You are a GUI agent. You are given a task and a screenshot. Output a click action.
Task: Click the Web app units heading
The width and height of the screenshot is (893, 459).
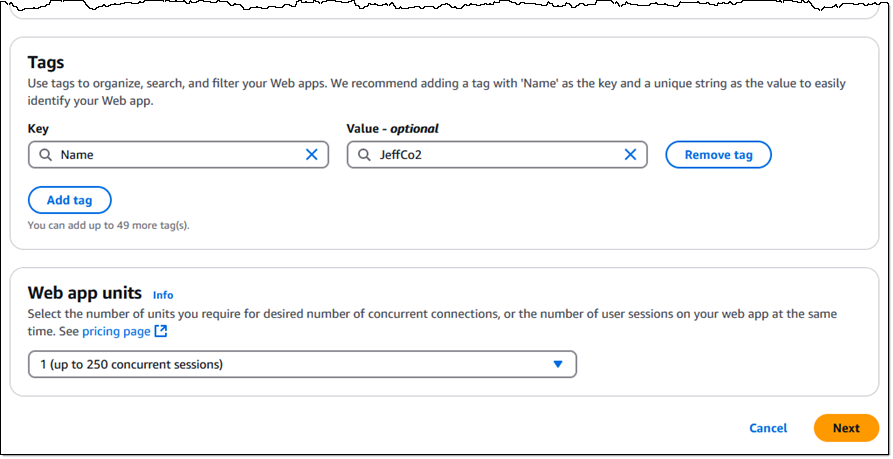click(84, 293)
